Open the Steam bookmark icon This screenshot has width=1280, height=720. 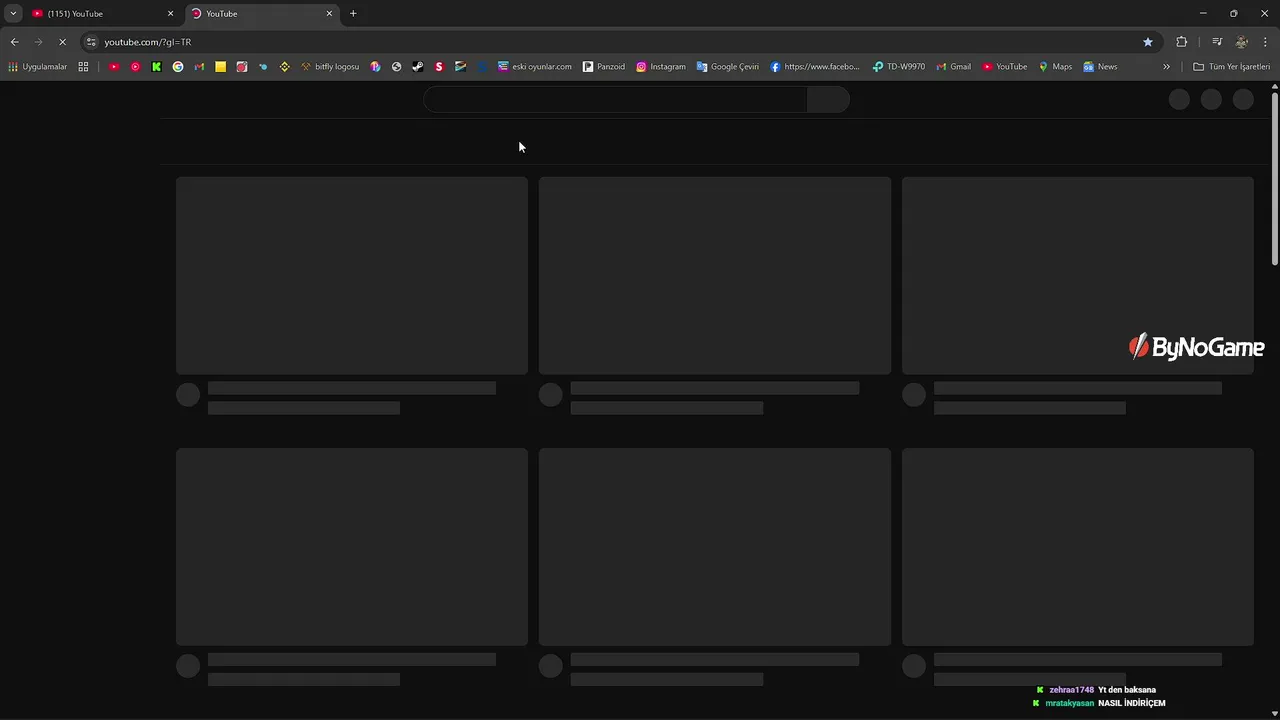point(417,67)
